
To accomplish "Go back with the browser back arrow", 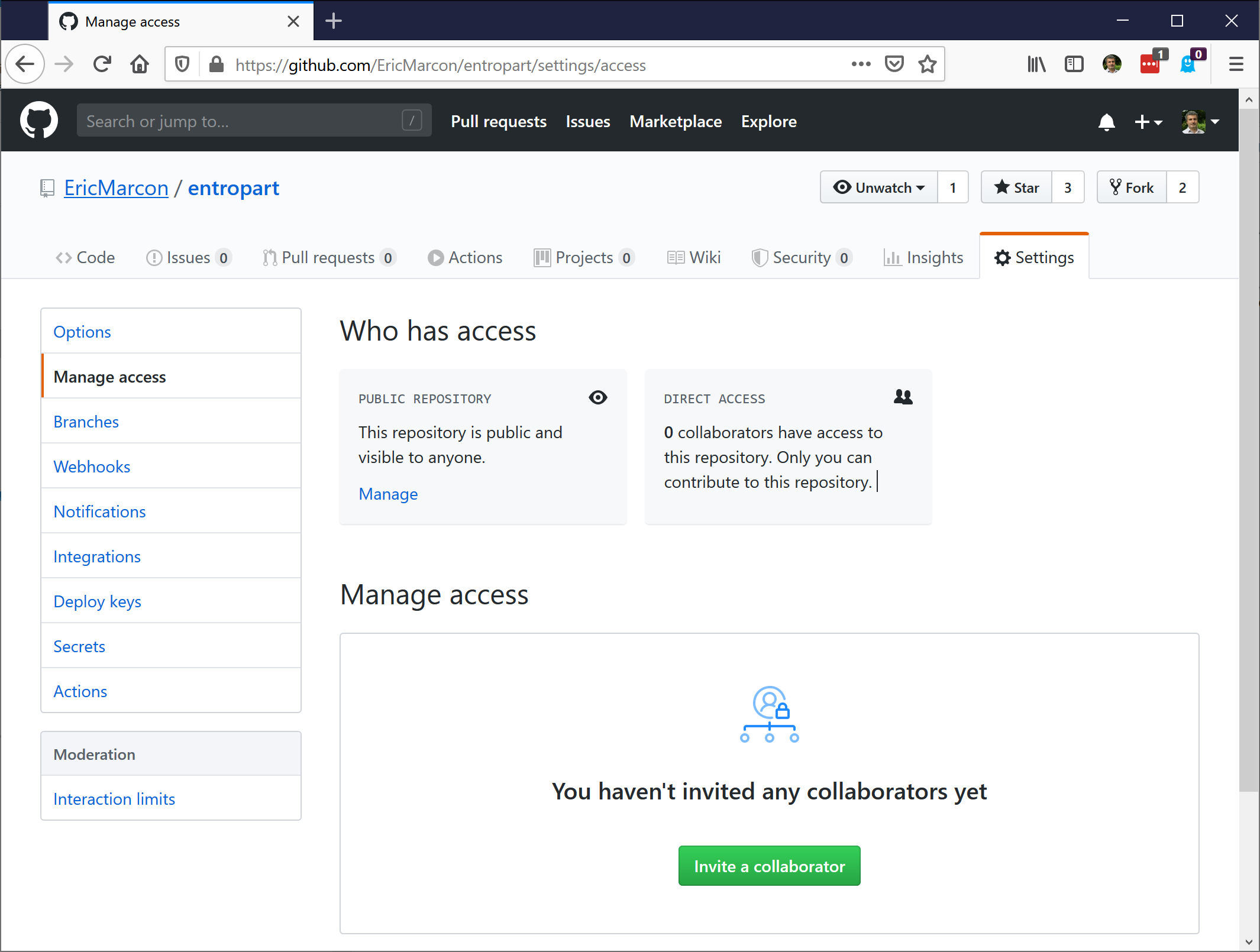I will tap(25, 64).
